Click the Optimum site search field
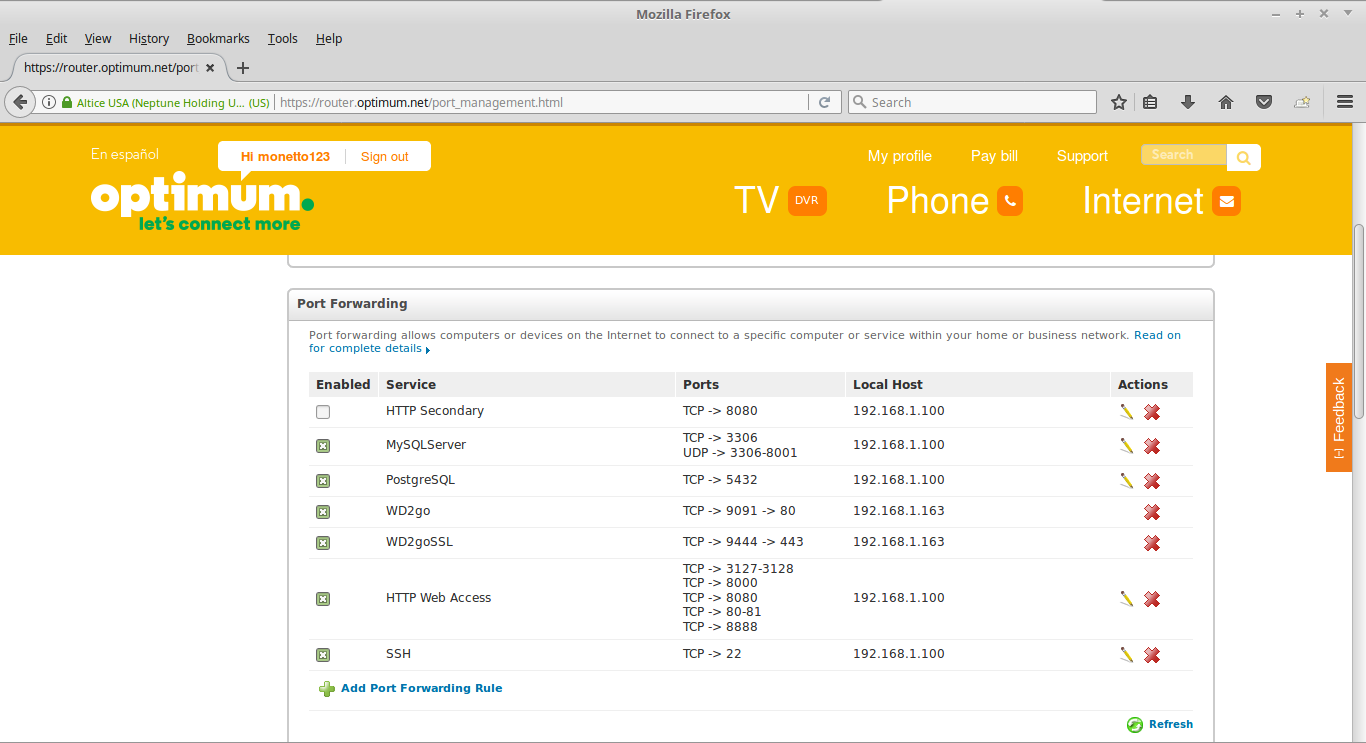Screen dimensions: 1366x743 click(1184, 155)
